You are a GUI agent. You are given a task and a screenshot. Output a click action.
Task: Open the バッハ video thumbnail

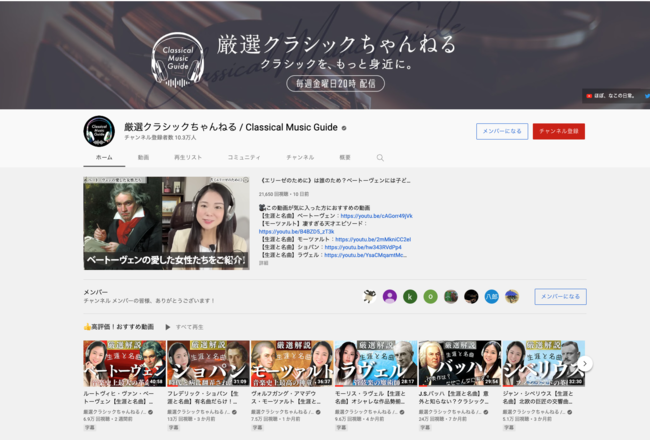(460, 364)
